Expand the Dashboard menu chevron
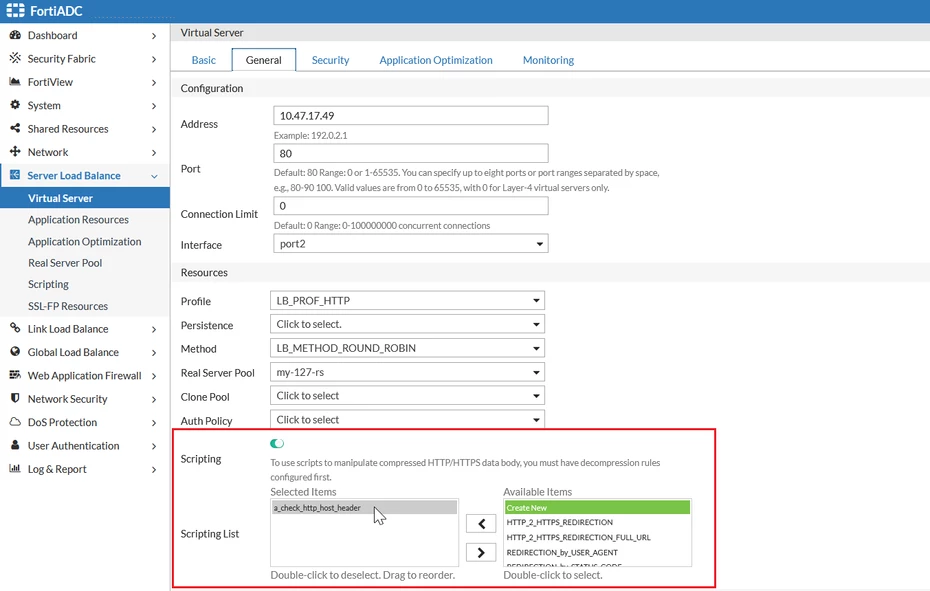The image size is (930, 591). tap(154, 36)
